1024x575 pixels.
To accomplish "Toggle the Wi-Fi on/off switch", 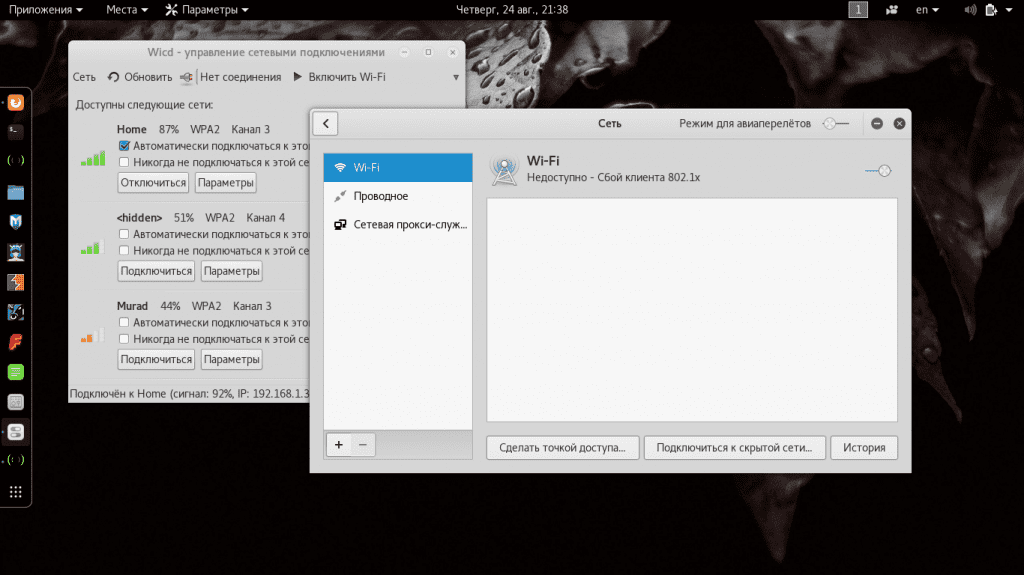I will [x=877, y=171].
